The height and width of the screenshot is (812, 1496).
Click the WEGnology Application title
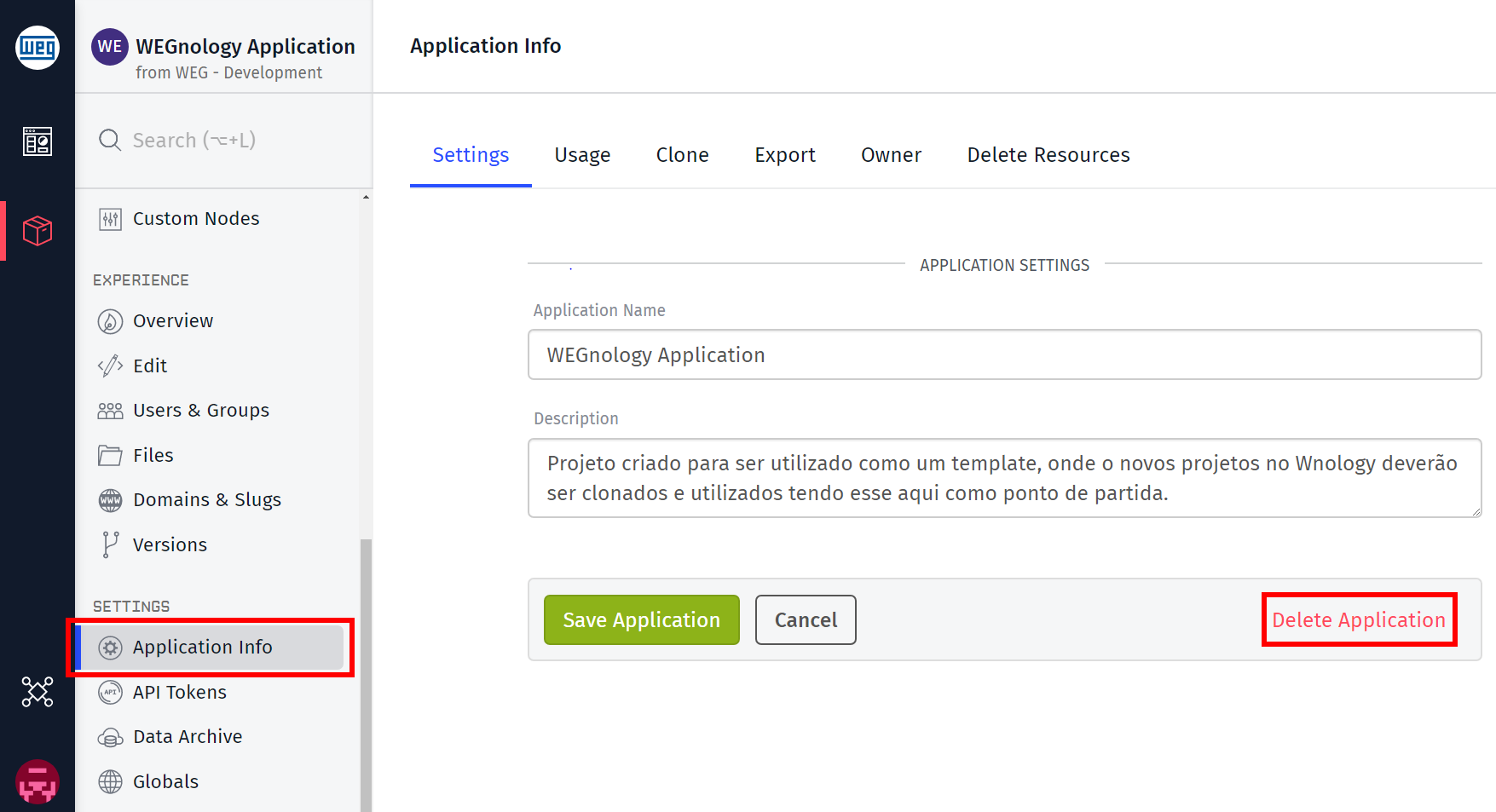coord(245,46)
